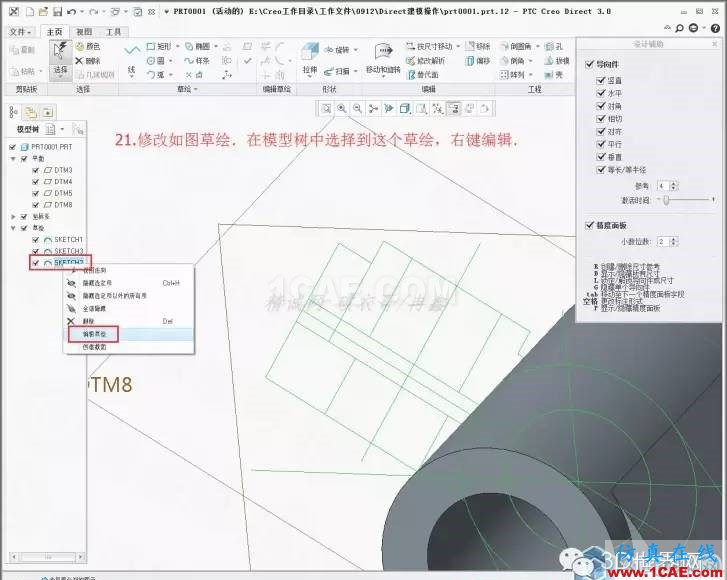
Task: Toggle visibility checkbox of DTM3
Action: point(36,170)
